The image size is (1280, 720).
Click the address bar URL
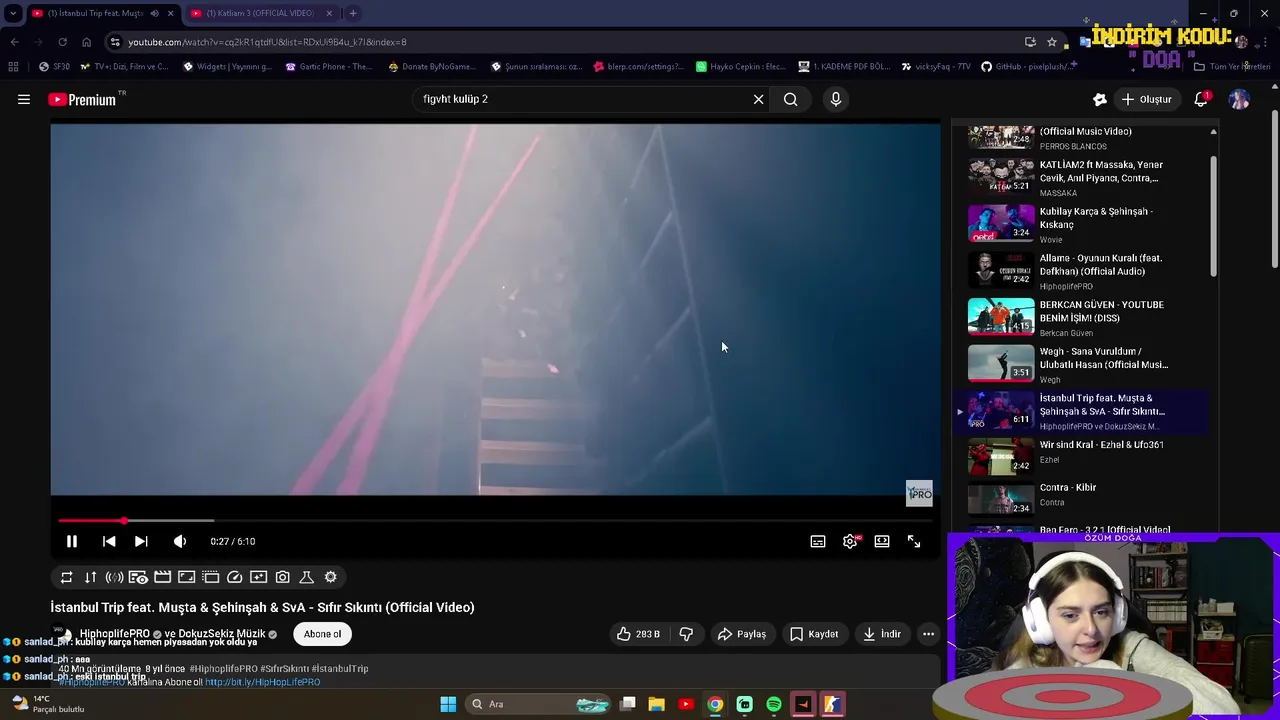[x=267, y=42]
